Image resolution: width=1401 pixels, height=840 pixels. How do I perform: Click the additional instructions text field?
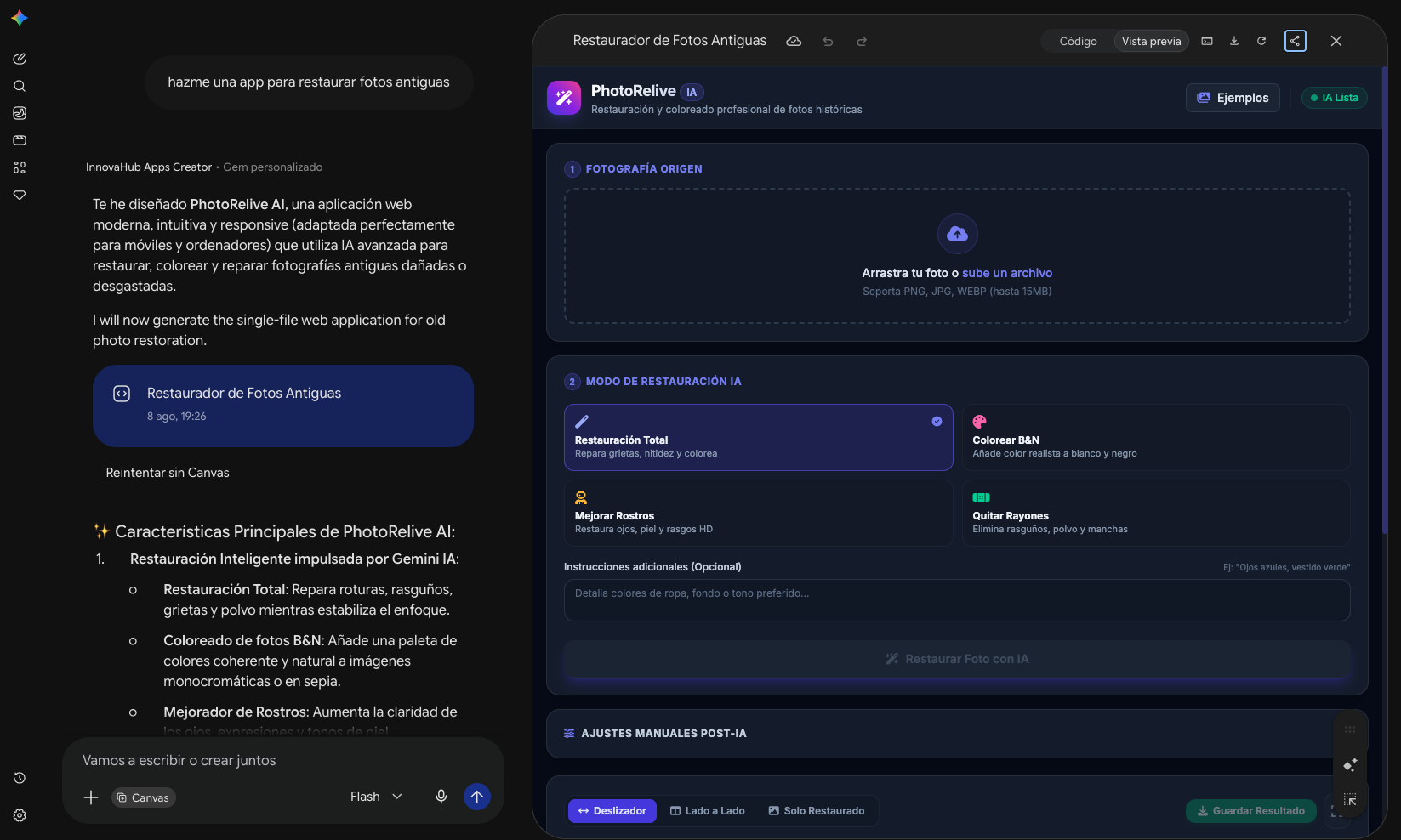point(957,600)
